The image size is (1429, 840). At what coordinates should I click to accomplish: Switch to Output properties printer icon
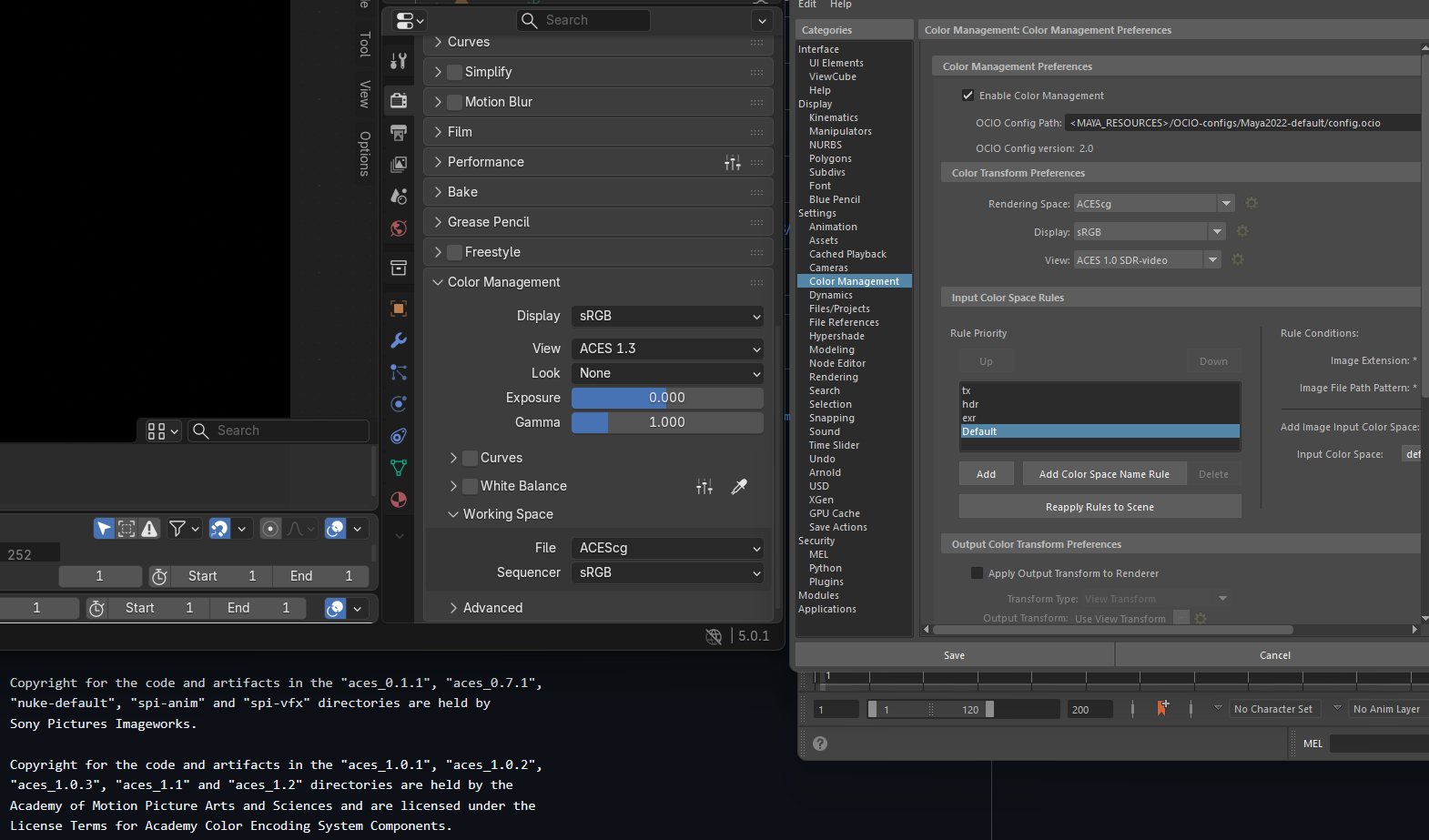(x=399, y=133)
